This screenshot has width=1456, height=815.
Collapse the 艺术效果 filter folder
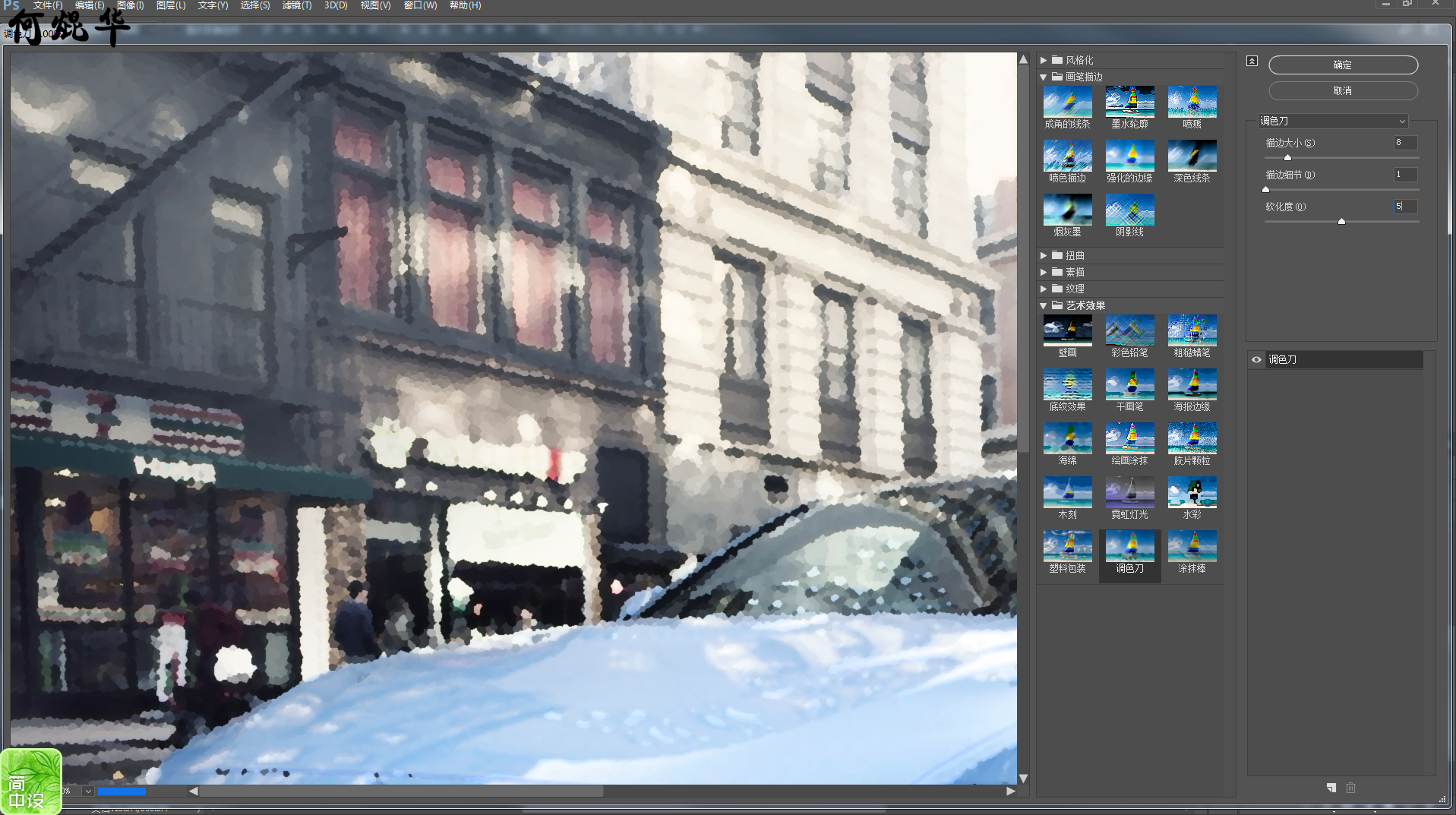(x=1044, y=305)
